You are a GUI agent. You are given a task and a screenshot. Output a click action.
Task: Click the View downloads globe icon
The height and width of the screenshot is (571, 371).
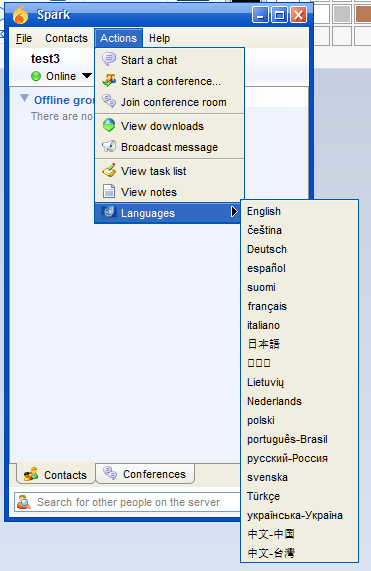pyautogui.click(x=109, y=125)
